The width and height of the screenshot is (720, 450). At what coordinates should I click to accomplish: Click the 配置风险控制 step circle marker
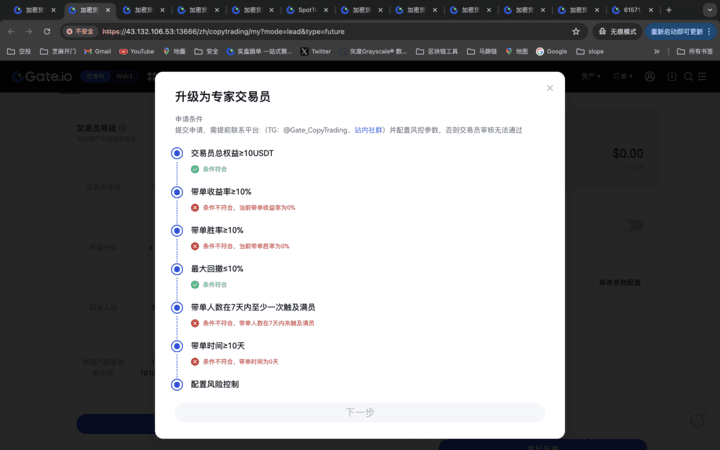176,384
